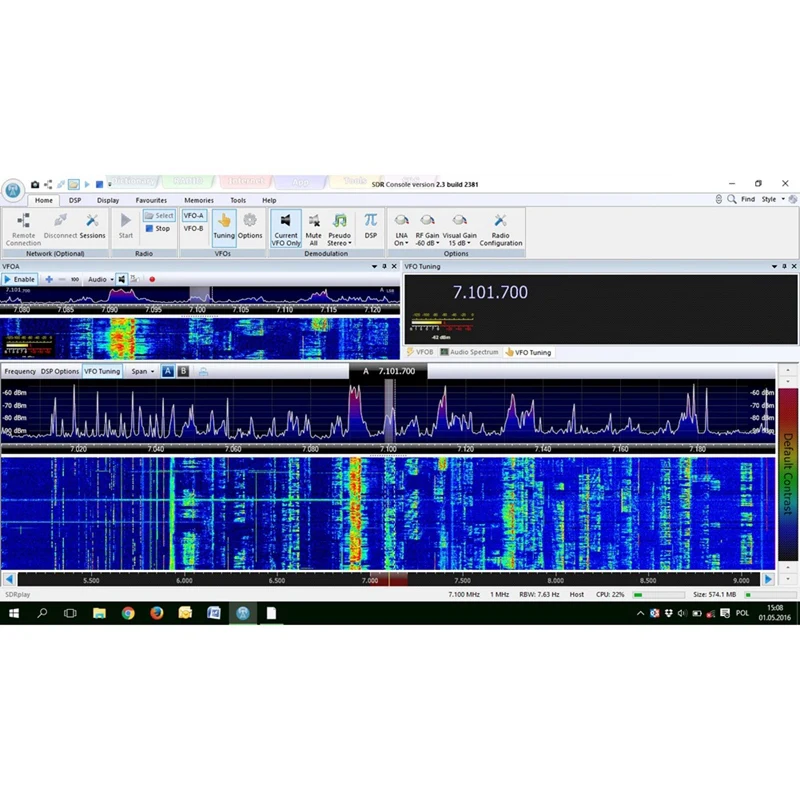Switch to the Display ribbon tab
800x800 pixels.
click(108, 201)
